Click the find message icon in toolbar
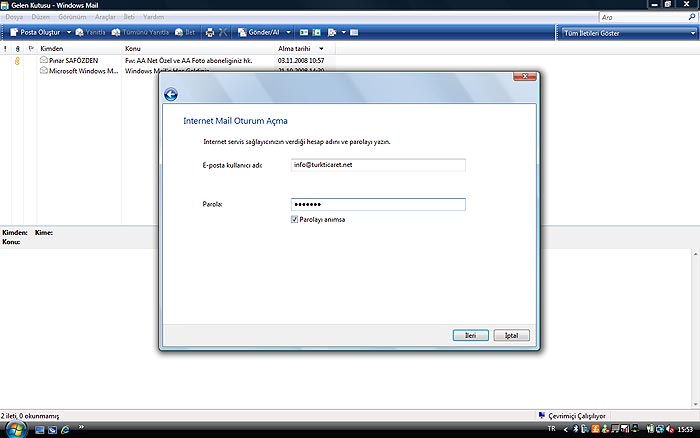Screen dimensions: 700x438 pos(332,32)
